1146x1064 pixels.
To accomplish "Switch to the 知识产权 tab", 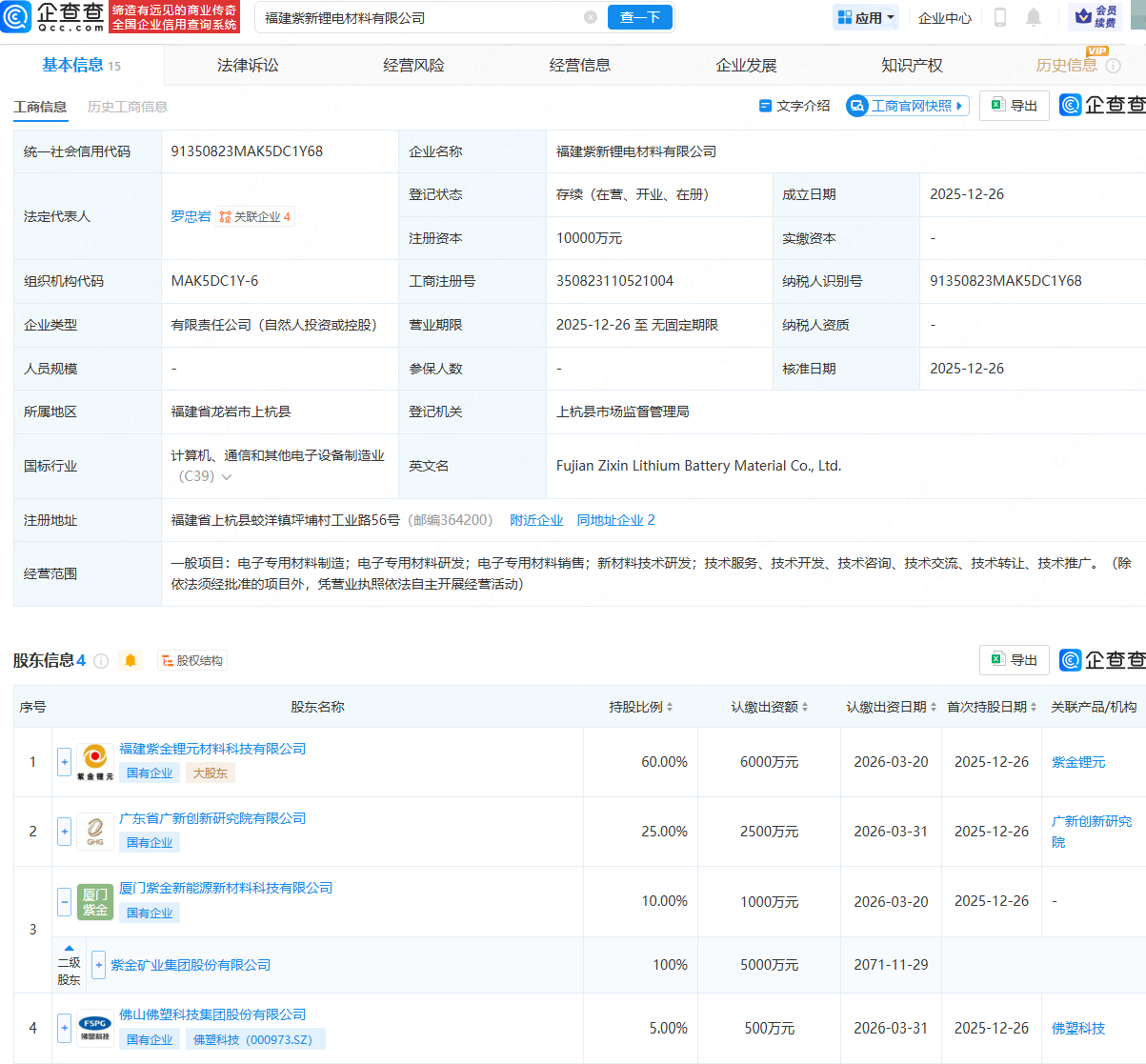I will point(912,65).
